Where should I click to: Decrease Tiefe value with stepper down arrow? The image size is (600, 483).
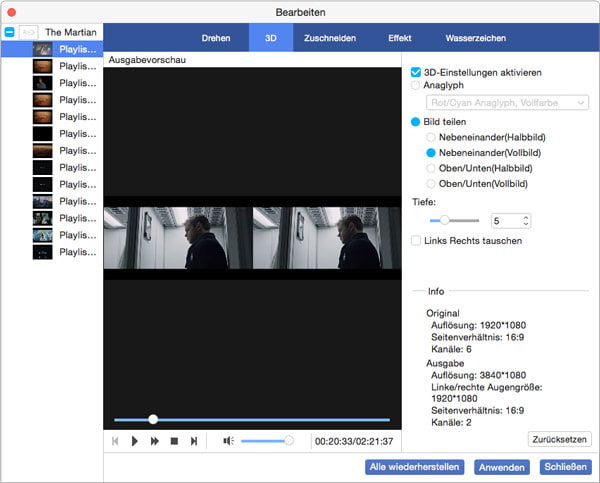point(526,224)
